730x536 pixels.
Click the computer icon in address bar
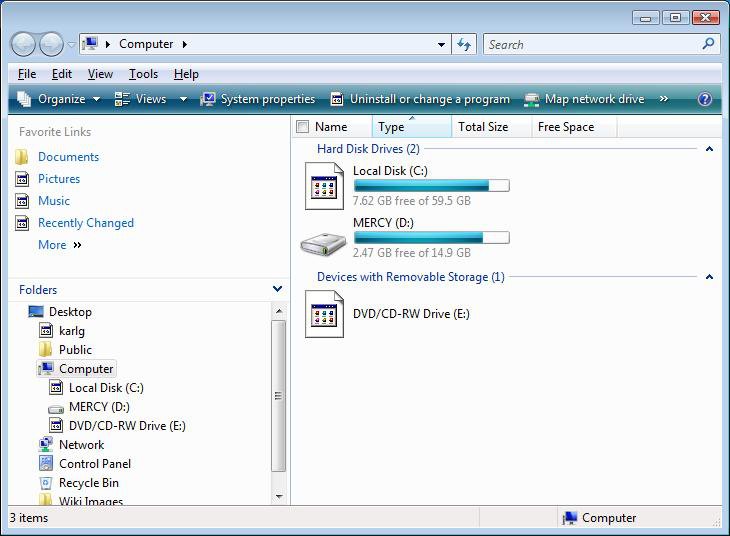90,44
